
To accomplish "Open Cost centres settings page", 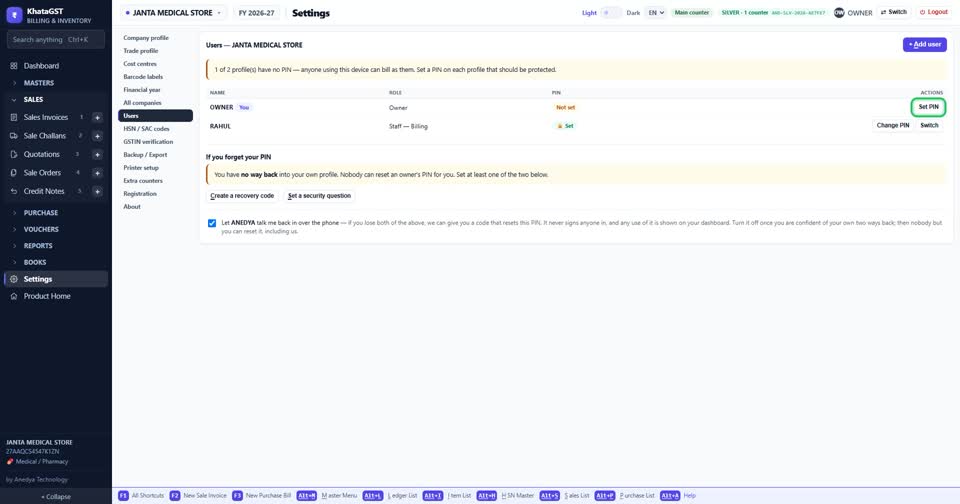I will point(155,64).
